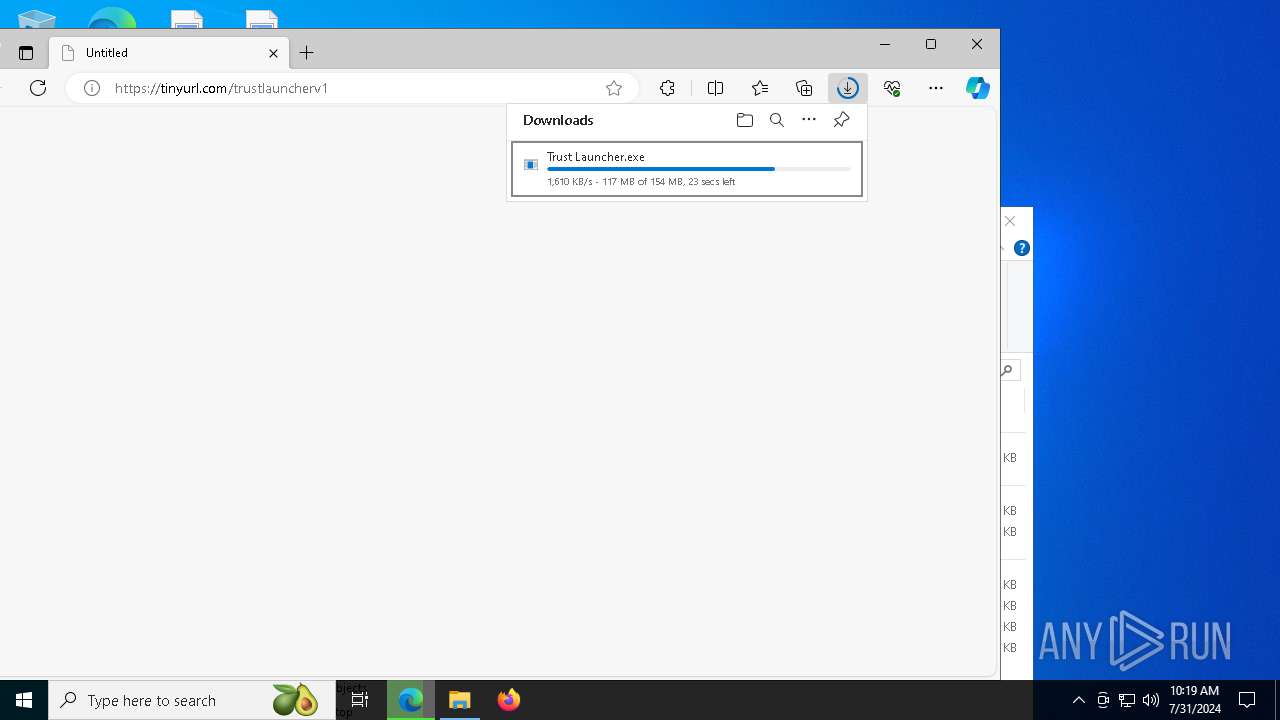Open Downloads folder icon in panel
This screenshot has height=720, width=1280.
click(x=745, y=120)
